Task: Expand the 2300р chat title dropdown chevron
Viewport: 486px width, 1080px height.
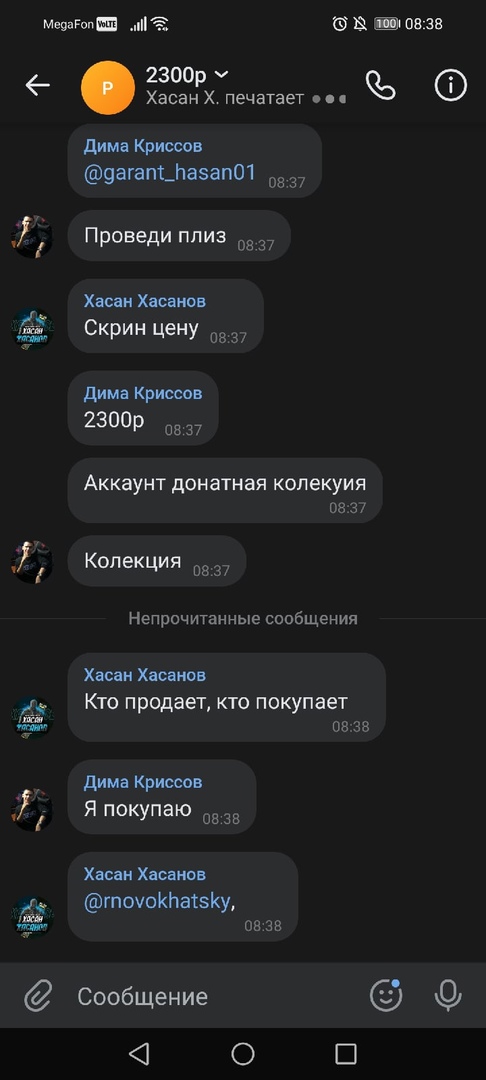Action: click(222, 74)
